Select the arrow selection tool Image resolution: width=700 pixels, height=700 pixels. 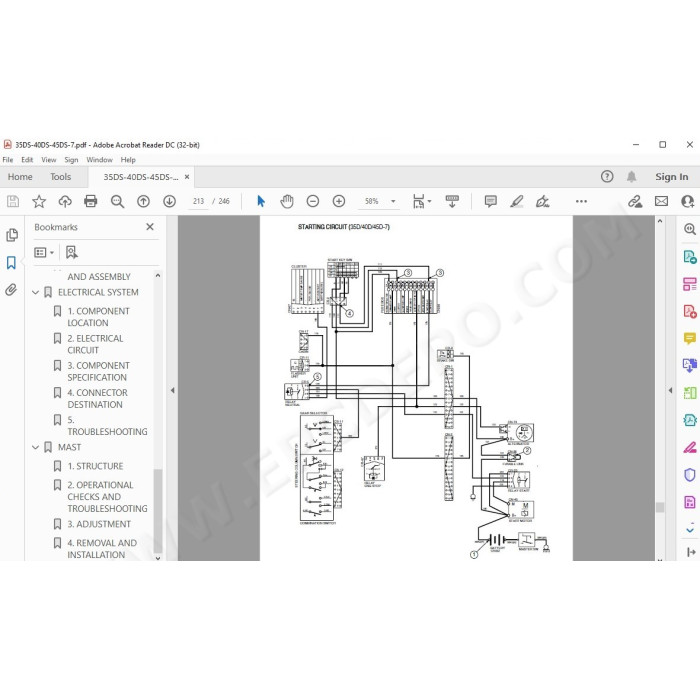coord(261,201)
